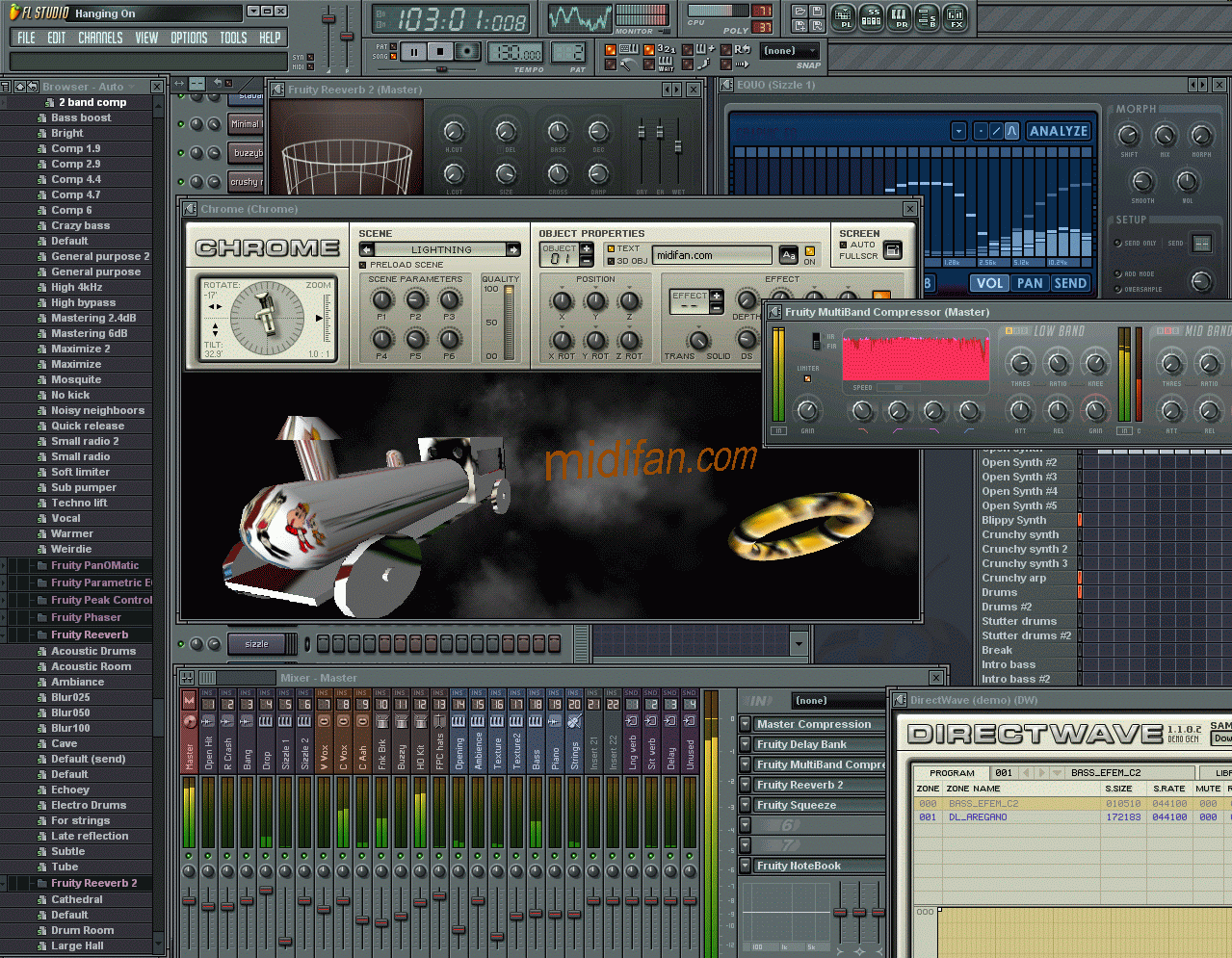Select the line shape tool in EQUO
1232x958 pixels.
pos(996,131)
